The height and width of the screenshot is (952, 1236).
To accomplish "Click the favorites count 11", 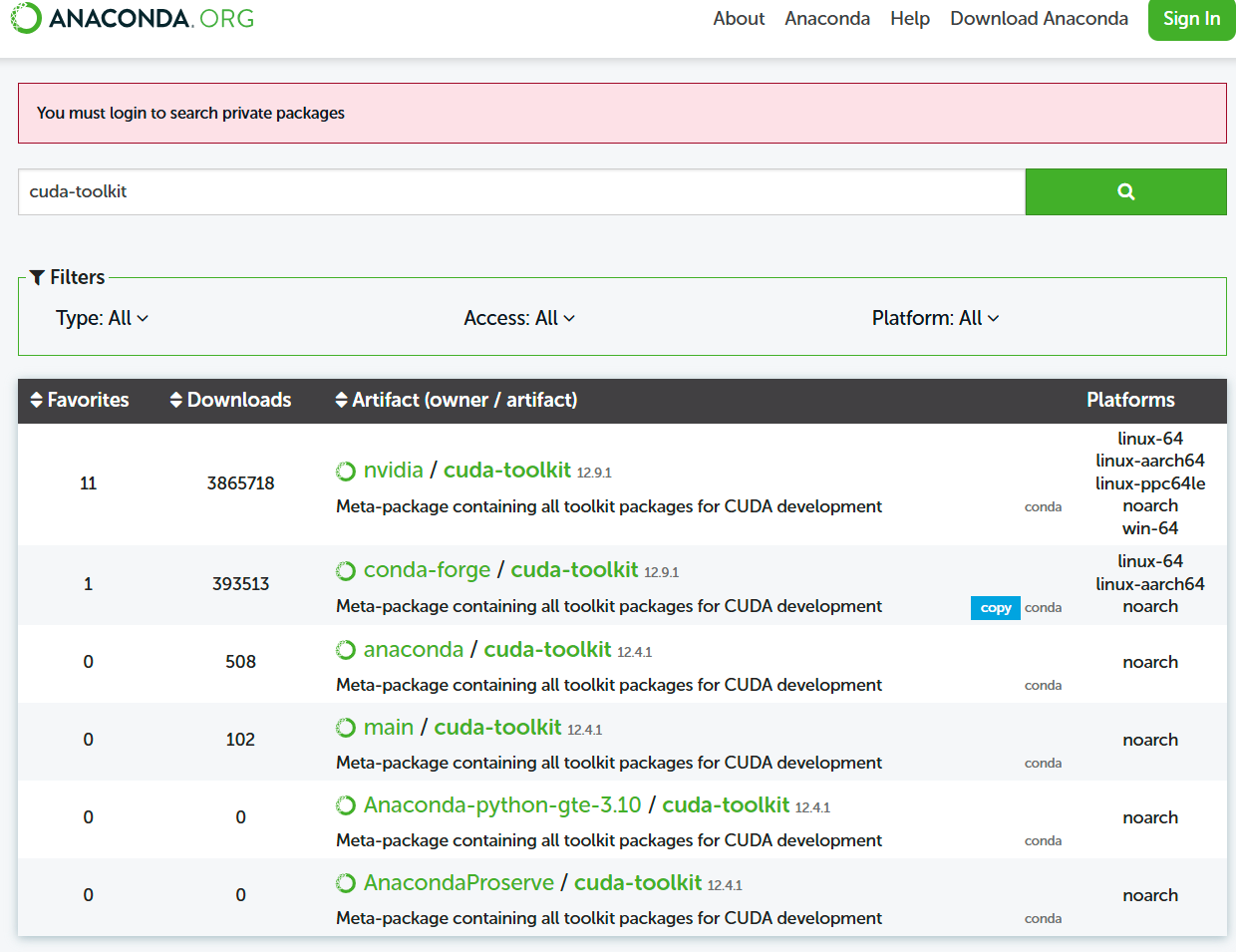I will [88, 483].
